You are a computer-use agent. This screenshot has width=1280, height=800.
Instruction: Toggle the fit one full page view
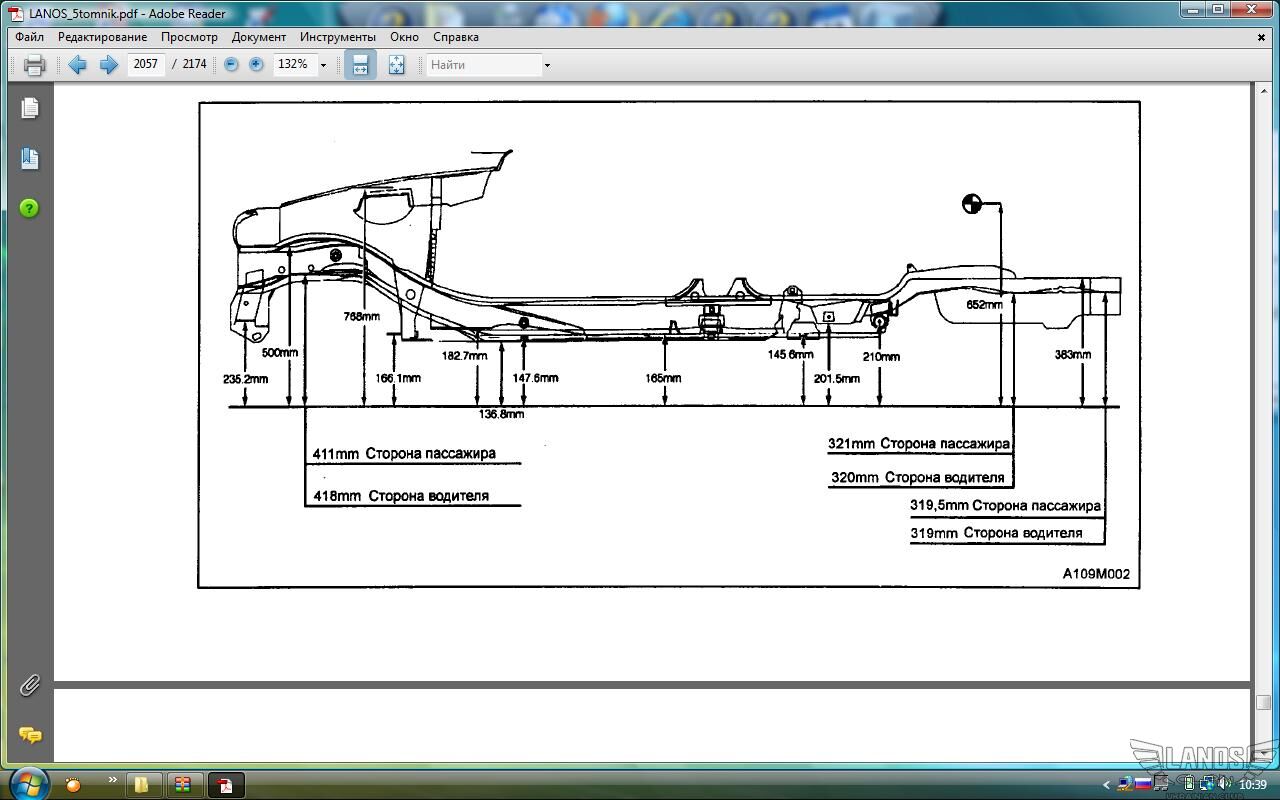click(396, 65)
